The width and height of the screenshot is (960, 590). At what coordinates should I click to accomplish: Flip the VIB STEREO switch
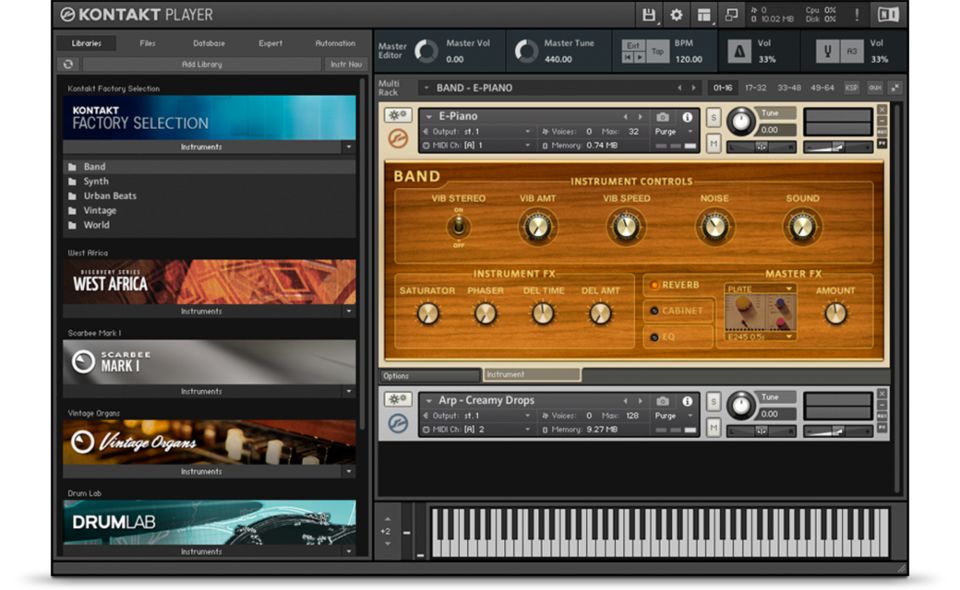pos(459,226)
